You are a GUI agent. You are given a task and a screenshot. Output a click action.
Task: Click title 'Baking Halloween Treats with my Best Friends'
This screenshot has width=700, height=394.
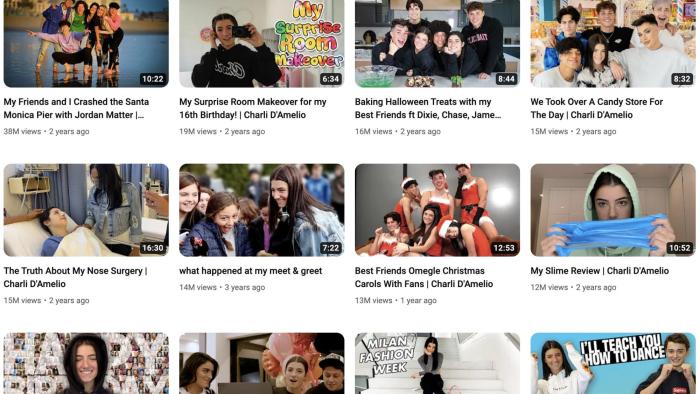[428, 108]
